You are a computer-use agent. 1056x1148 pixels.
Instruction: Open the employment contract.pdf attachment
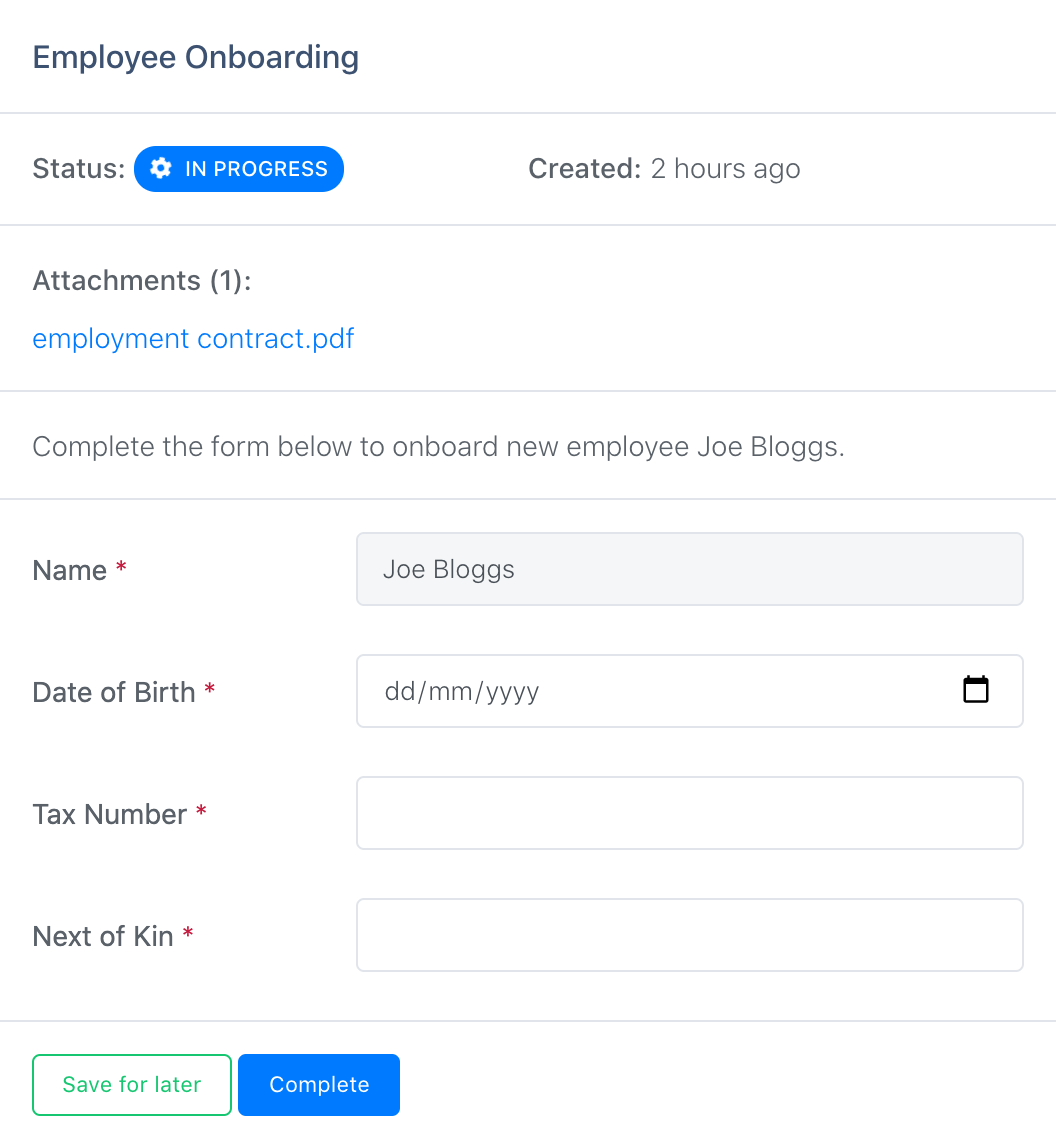(x=193, y=338)
